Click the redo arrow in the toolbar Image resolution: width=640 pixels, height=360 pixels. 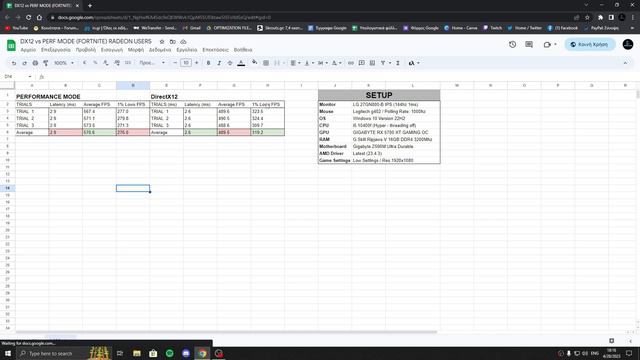(24, 63)
